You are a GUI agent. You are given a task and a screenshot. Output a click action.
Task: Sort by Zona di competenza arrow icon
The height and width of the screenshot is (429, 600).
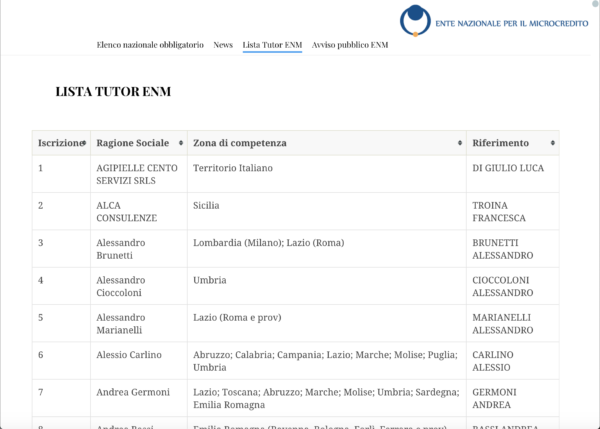460,143
